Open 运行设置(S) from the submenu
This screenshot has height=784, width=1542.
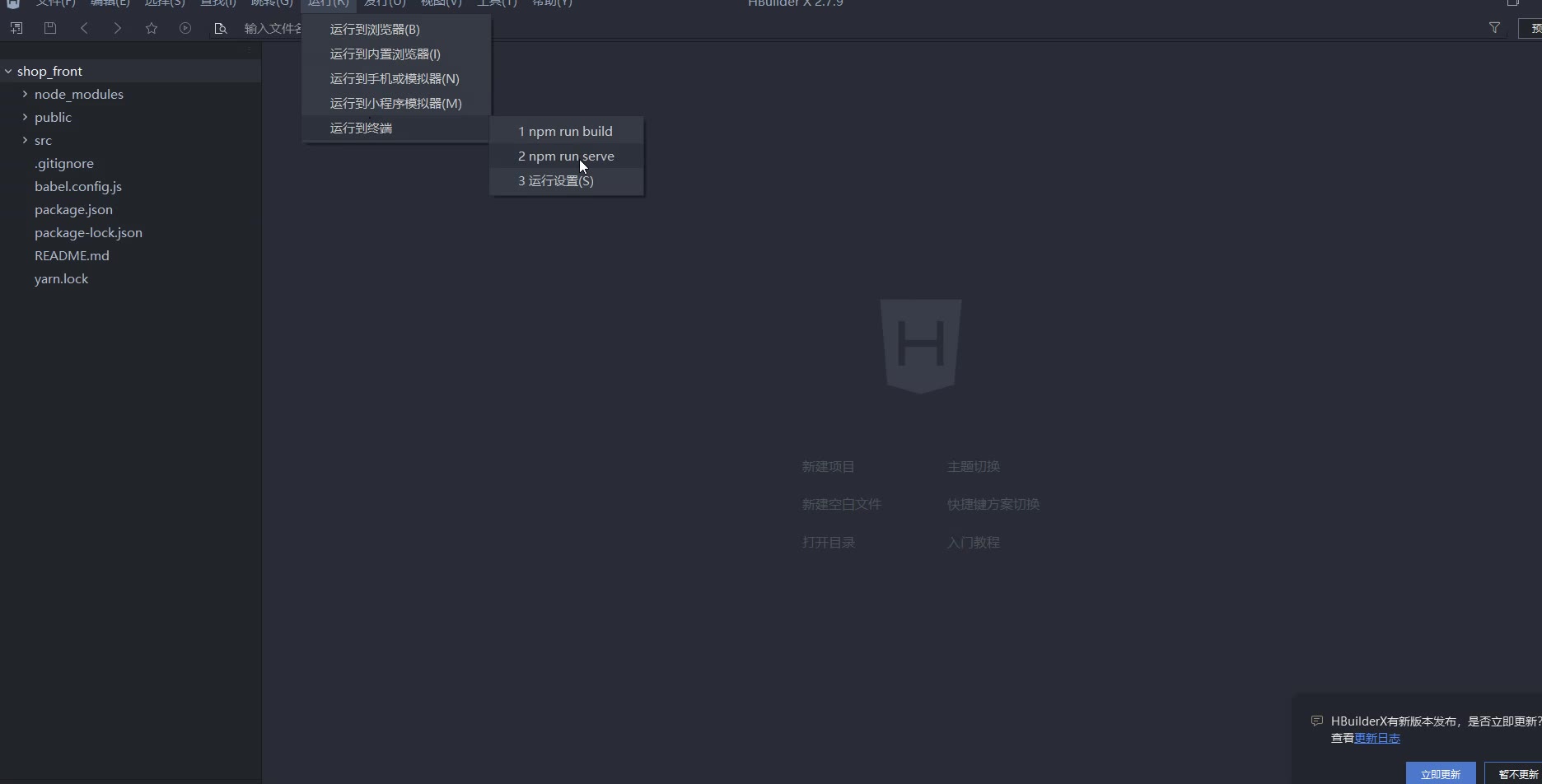(567, 180)
